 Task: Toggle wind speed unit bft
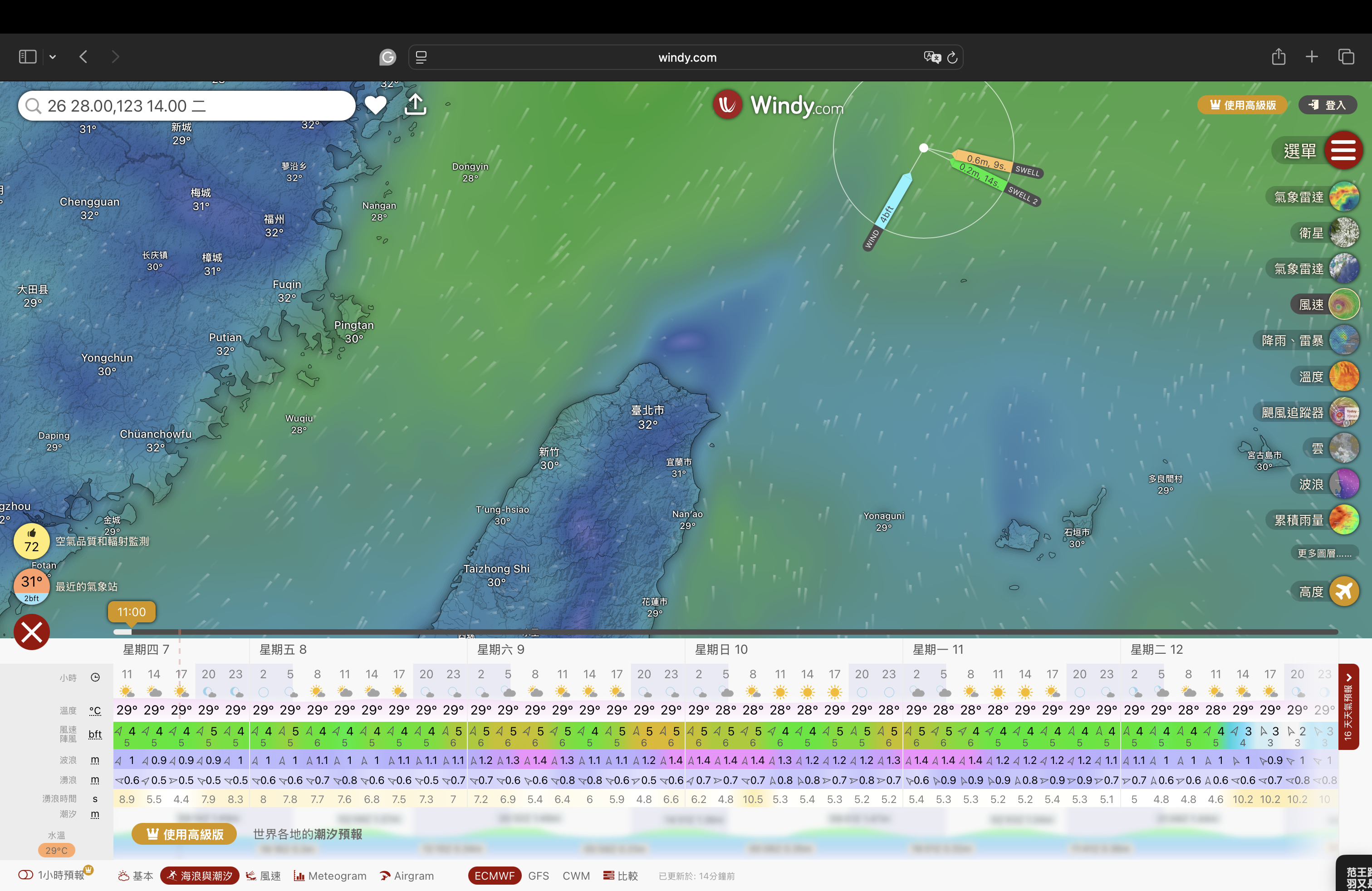(95, 734)
